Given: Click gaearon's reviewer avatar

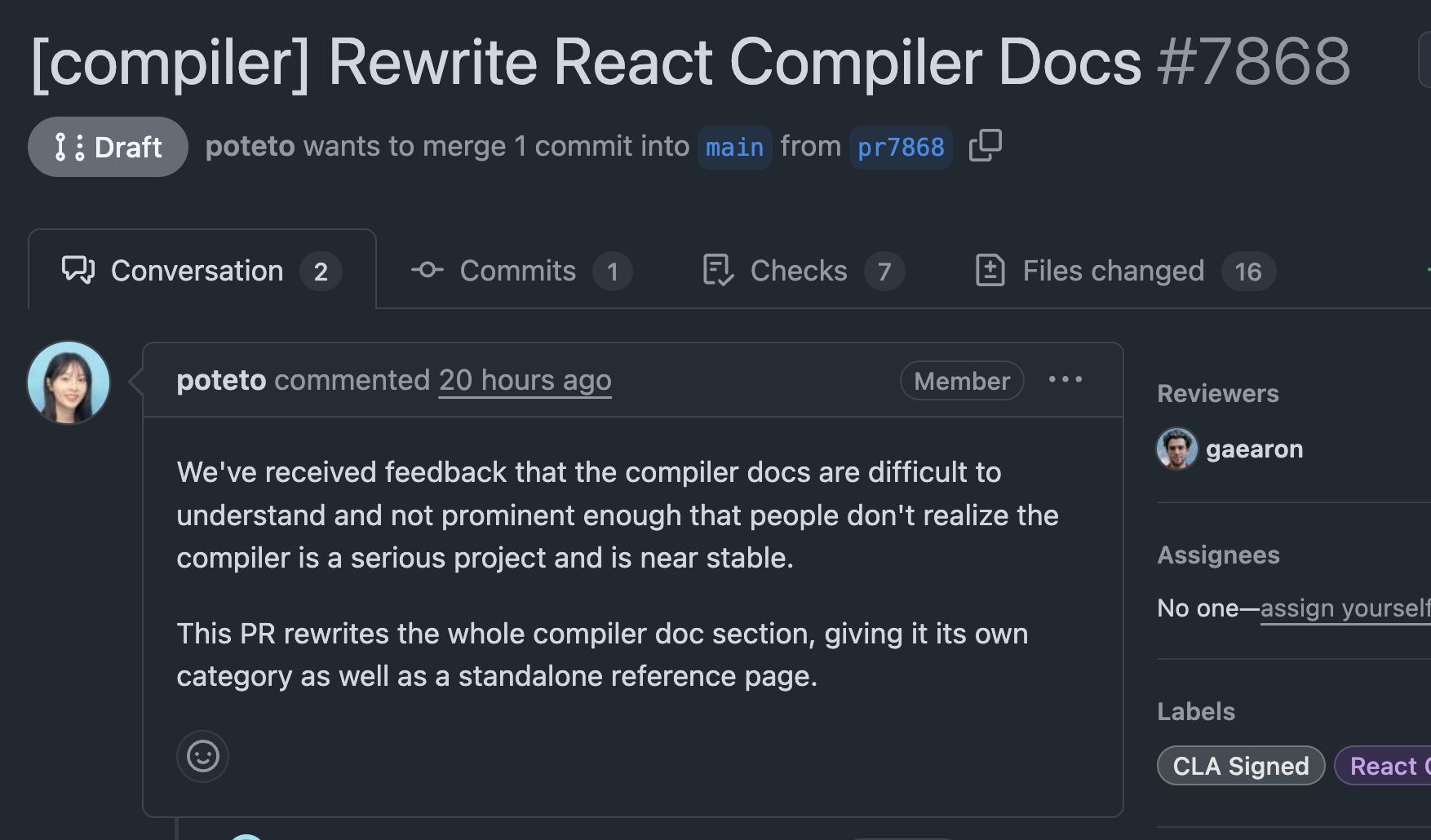Looking at the screenshot, I should 1176,449.
